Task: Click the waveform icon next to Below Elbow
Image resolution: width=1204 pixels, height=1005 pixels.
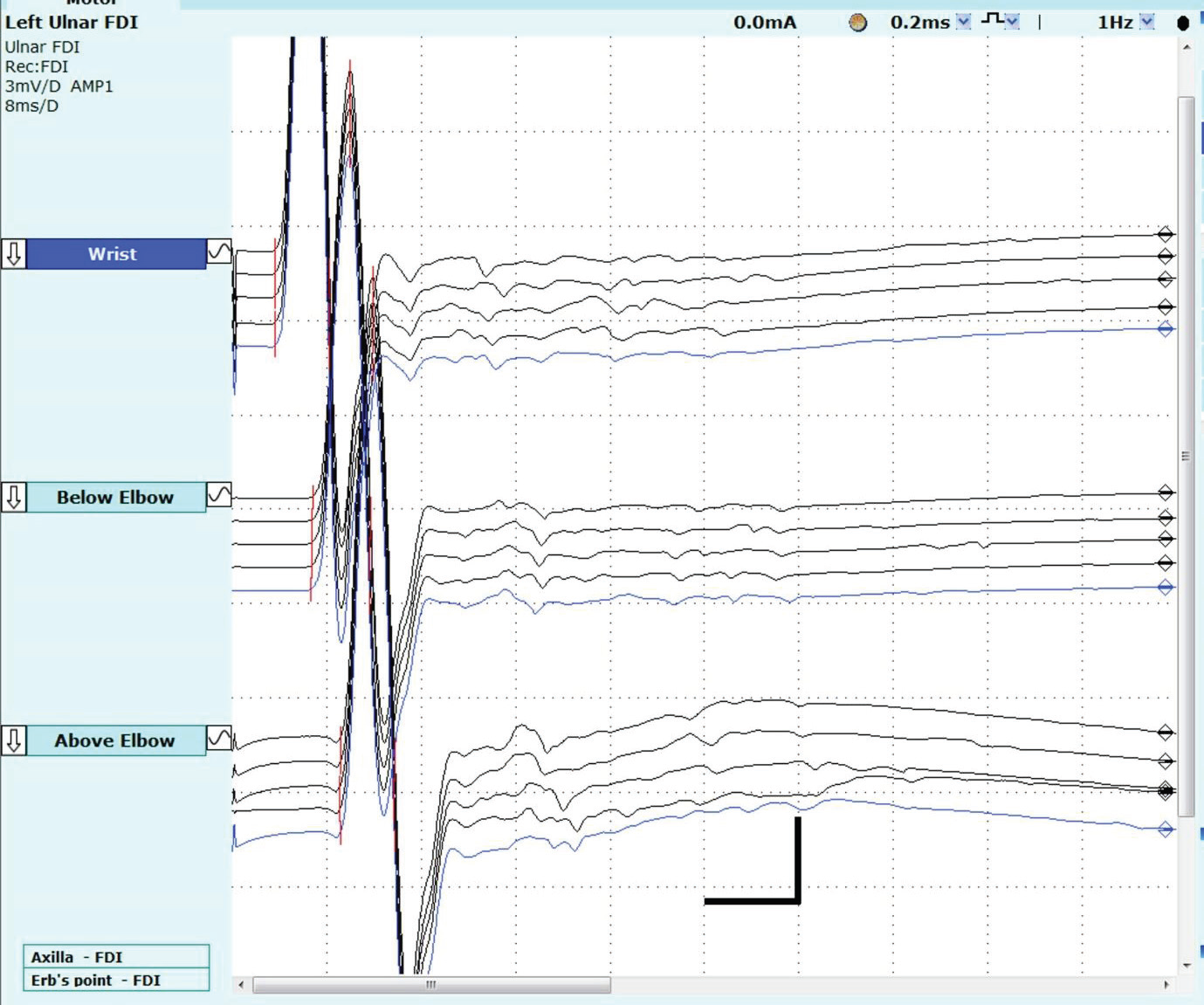Action: [219, 496]
